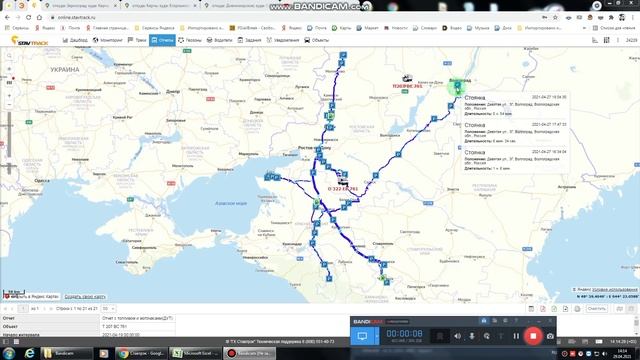Screen dimensions: 640x360
Task: Open the rows-per-page 50 dropdown
Action: (x=108, y=309)
